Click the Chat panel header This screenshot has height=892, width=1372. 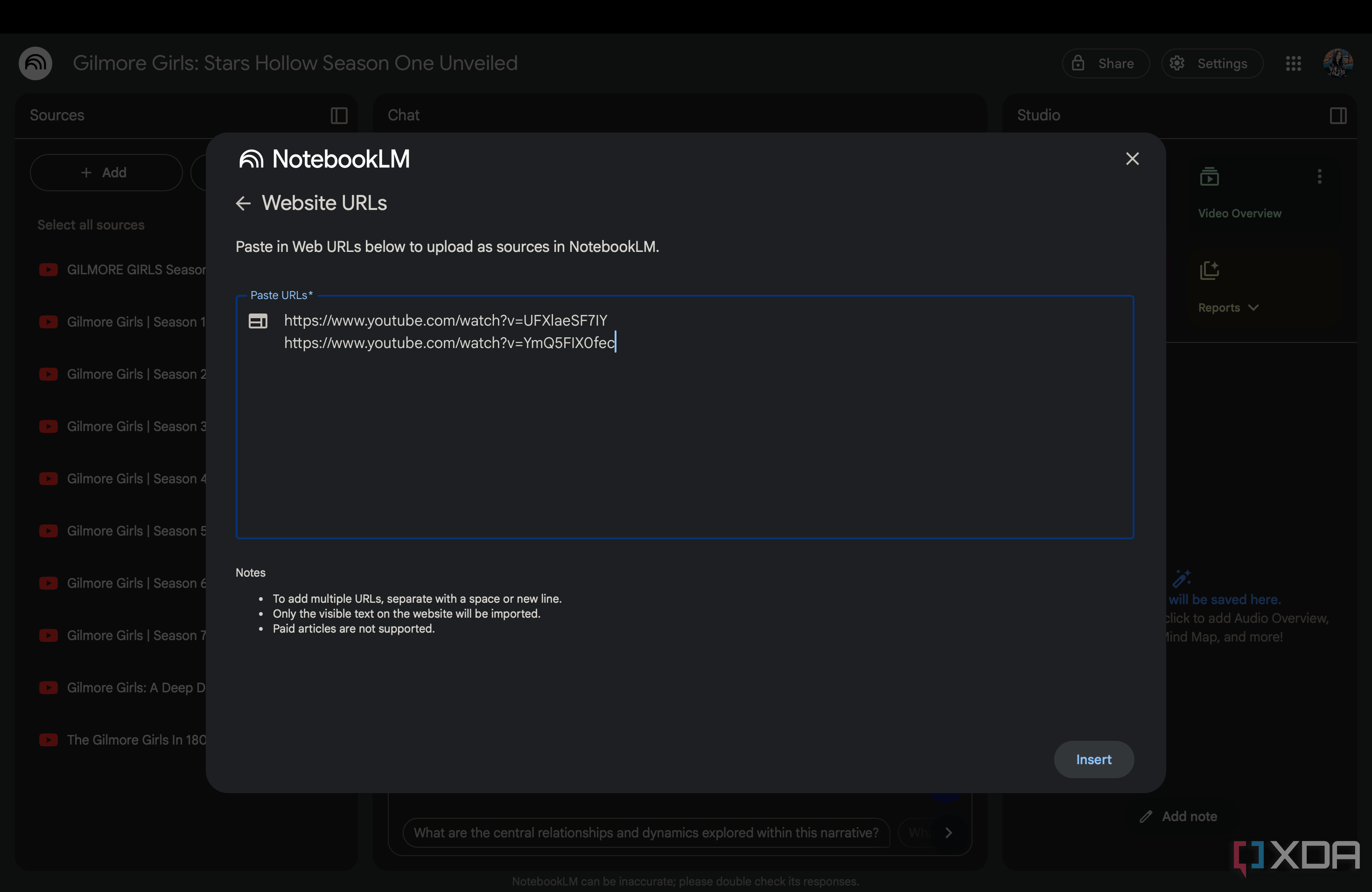click(x=404, y=115)
